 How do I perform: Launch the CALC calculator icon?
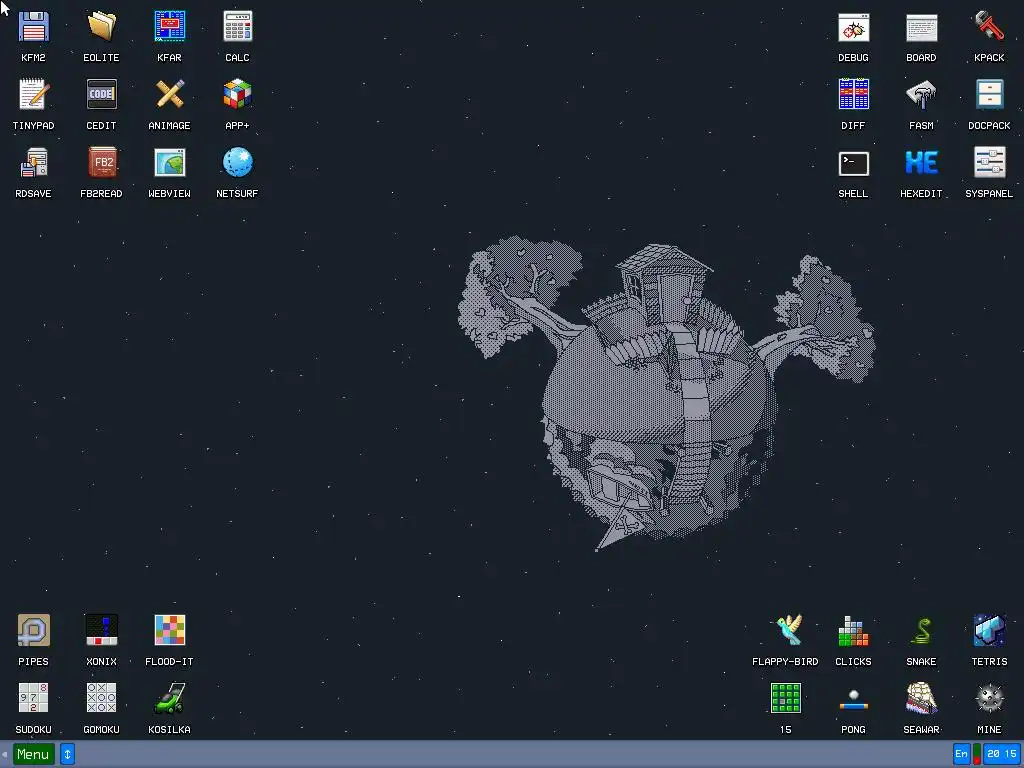[x=237, y=27]
